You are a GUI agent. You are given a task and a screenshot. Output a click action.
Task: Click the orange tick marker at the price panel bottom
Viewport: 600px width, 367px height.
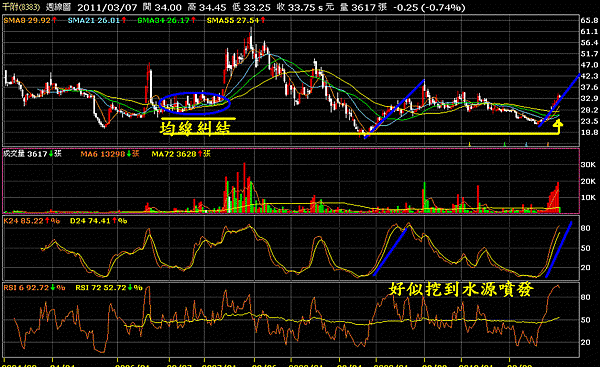548,144
